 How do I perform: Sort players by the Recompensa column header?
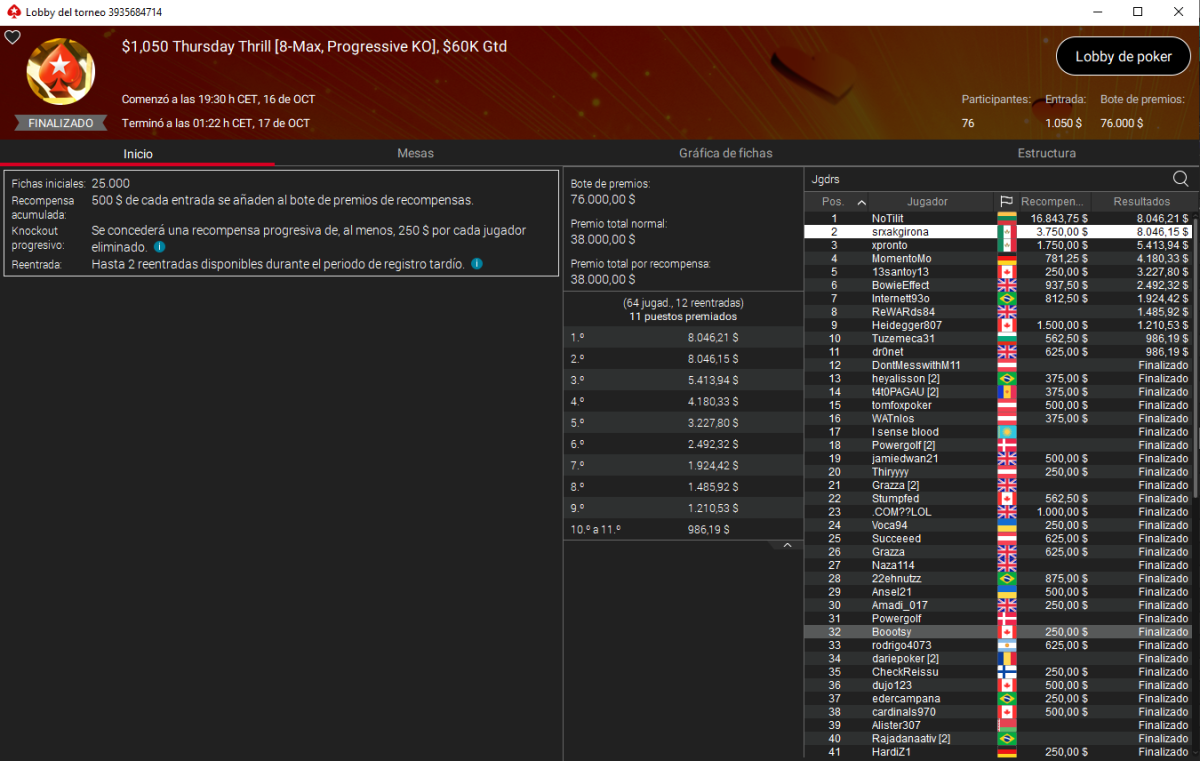tap(1053, 202)
